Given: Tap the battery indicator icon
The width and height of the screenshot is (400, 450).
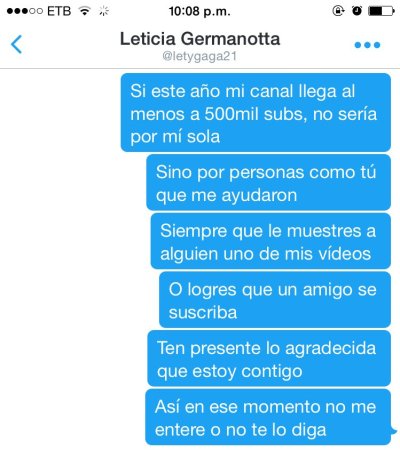Looking at the screenshot, I should click(381, 11).
